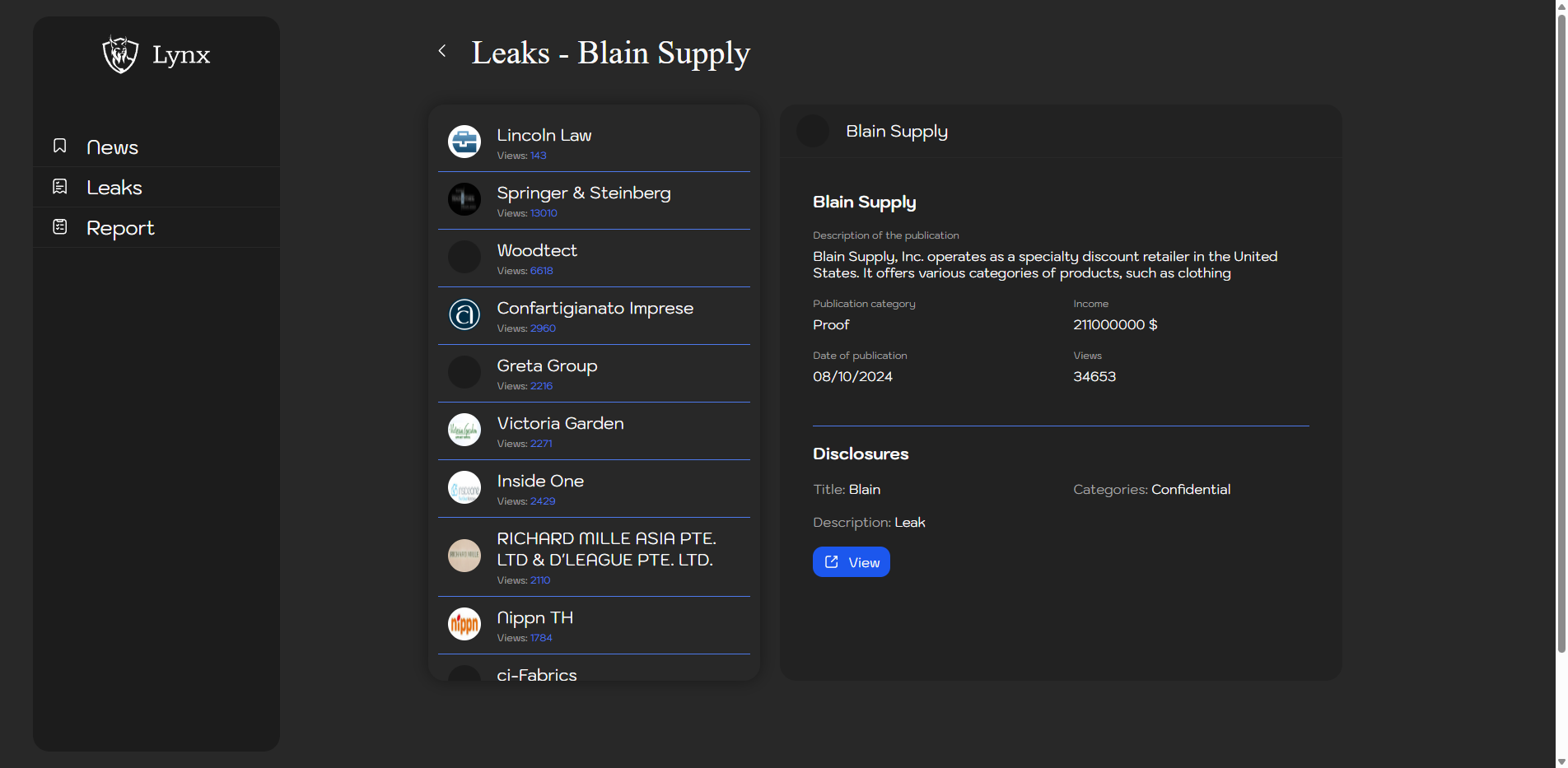Click the document icon beside Leaks

coord(60,187)
